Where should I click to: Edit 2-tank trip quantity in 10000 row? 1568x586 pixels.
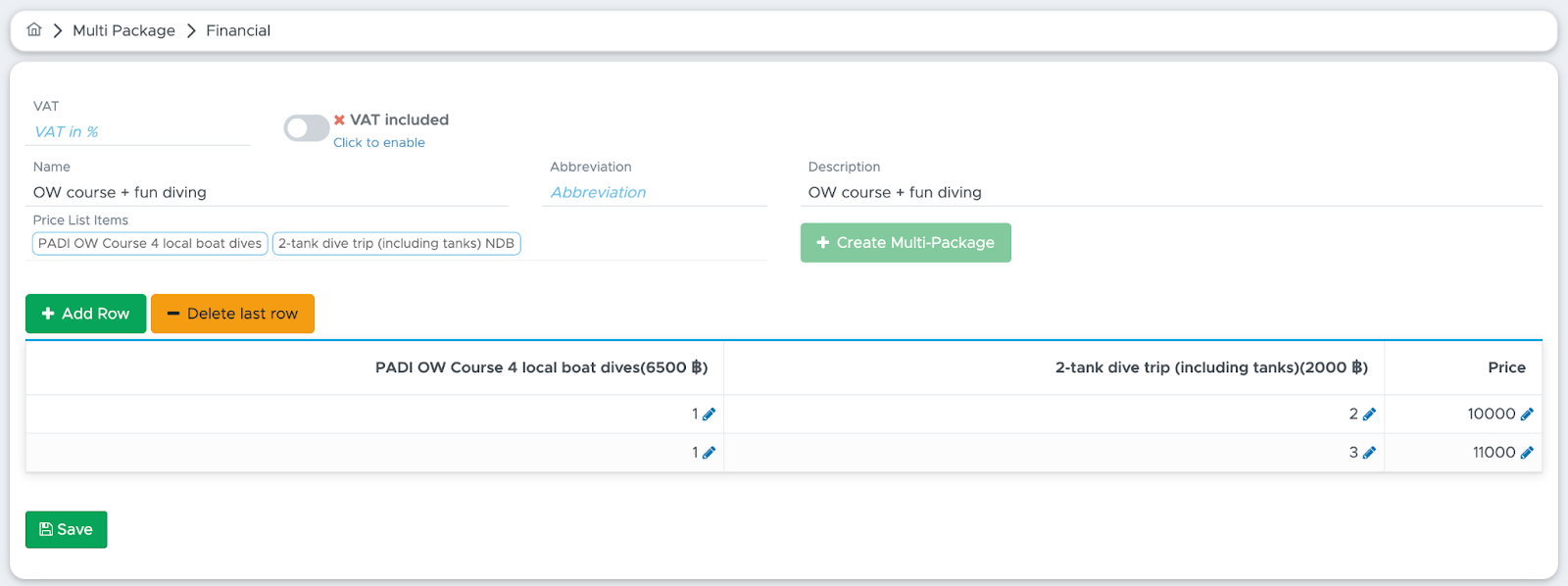(1369, 415)
